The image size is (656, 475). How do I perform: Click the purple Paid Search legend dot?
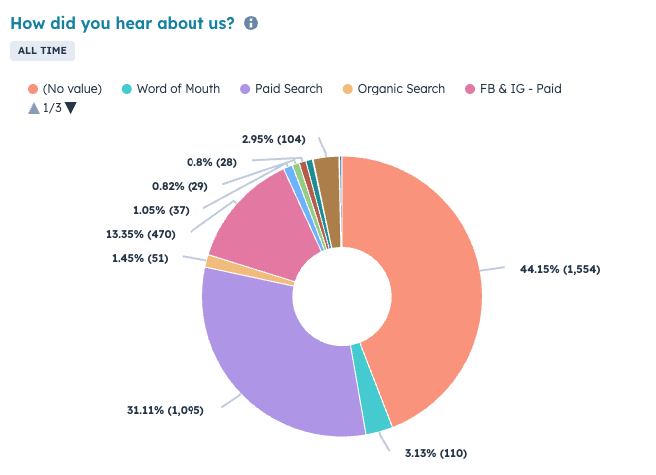click(244, 89)
